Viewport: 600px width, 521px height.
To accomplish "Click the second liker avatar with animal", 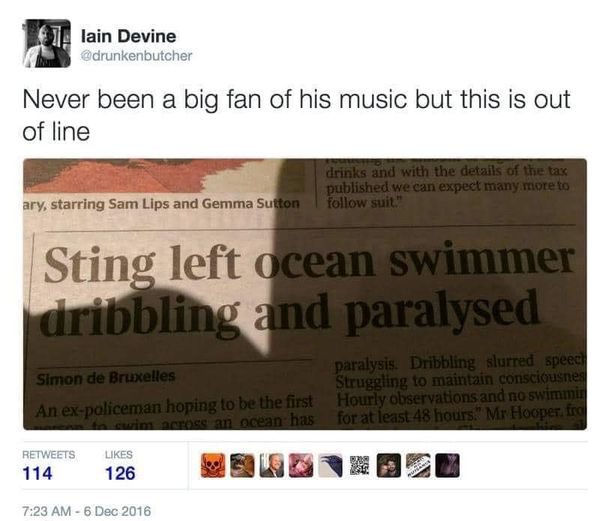I will pos(242,466).
